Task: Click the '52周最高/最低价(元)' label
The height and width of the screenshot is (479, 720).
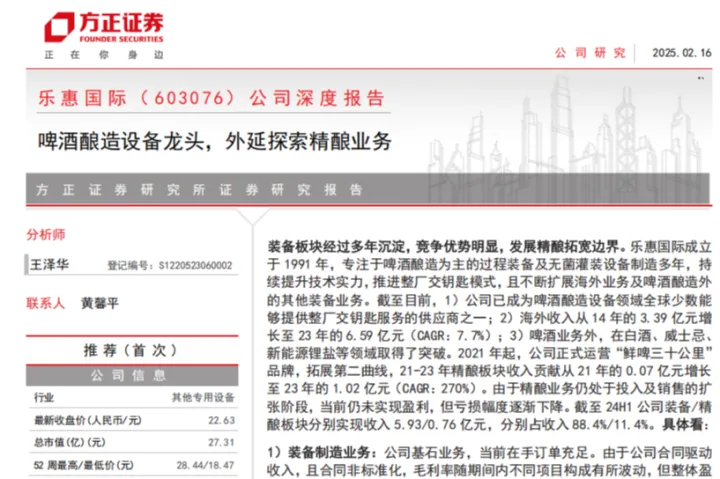Action: (84, 465)
